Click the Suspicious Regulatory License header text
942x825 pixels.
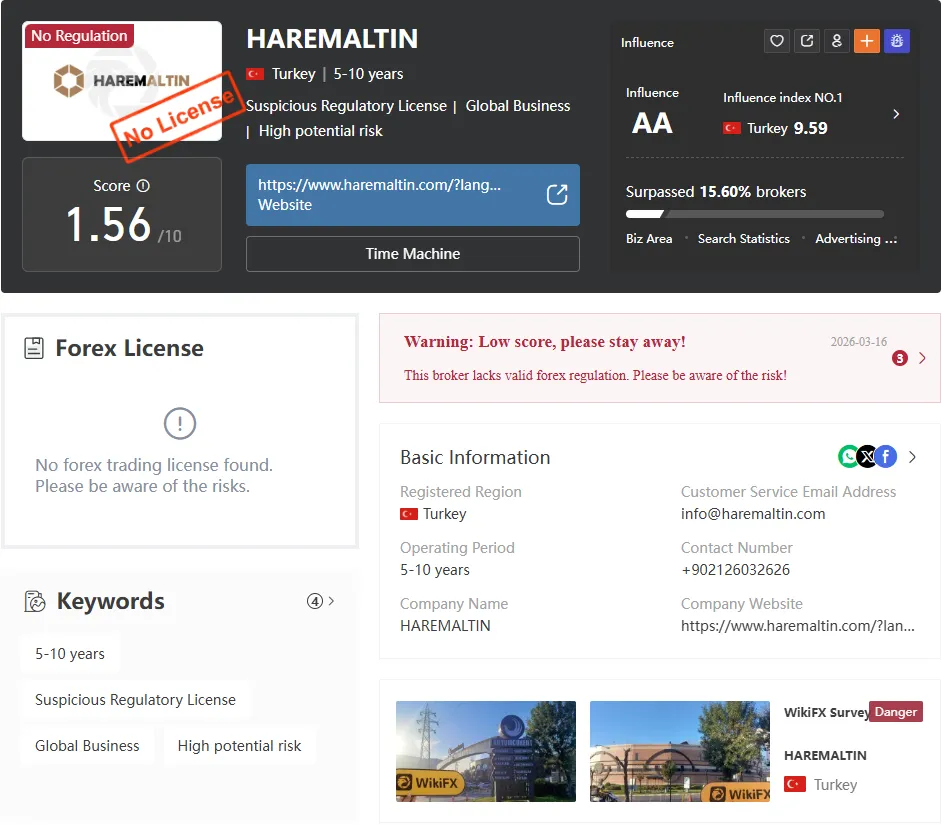pyautogui.click(x=346, y=106)
